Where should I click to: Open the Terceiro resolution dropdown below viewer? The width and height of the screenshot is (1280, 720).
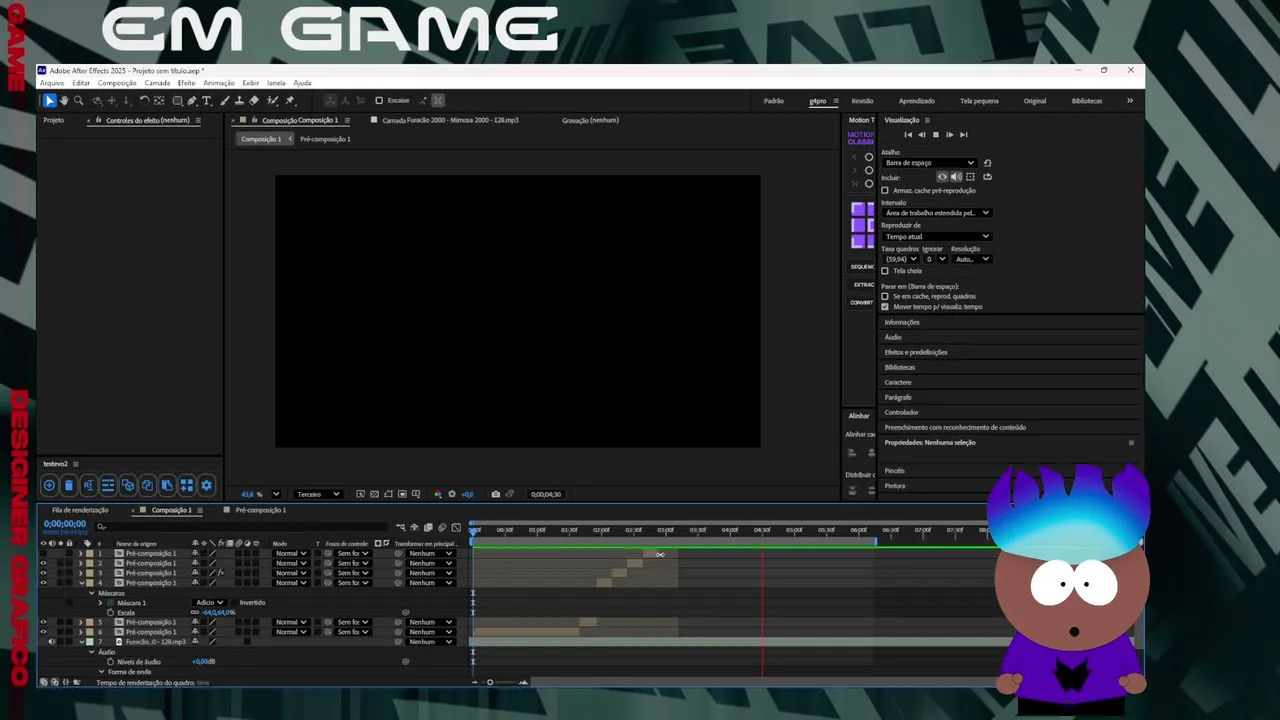point(318,494)
